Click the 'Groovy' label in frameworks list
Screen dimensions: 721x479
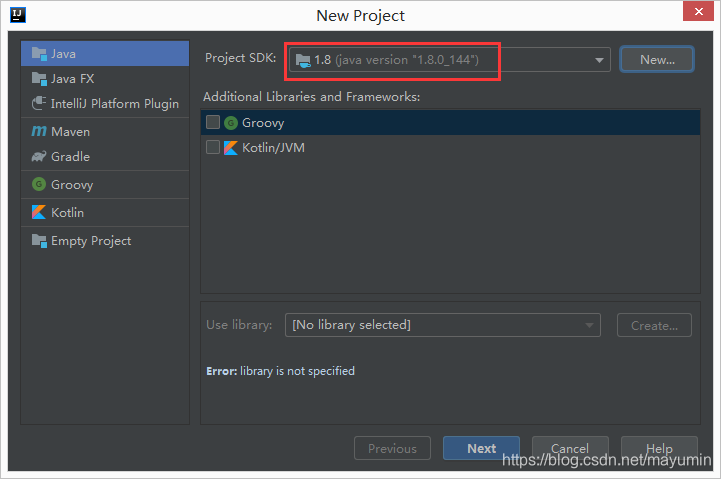click(263, 123)
